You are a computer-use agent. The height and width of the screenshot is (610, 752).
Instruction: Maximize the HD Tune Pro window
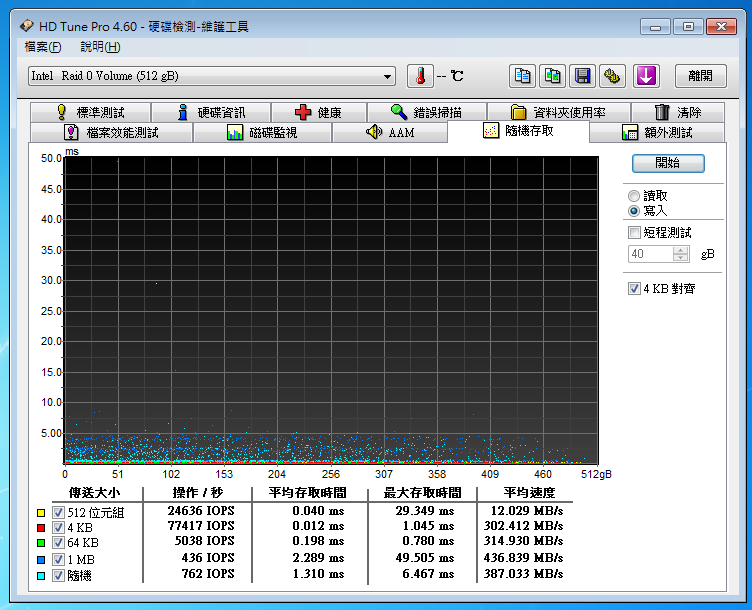pyautogui.click(x=688, y=26)
